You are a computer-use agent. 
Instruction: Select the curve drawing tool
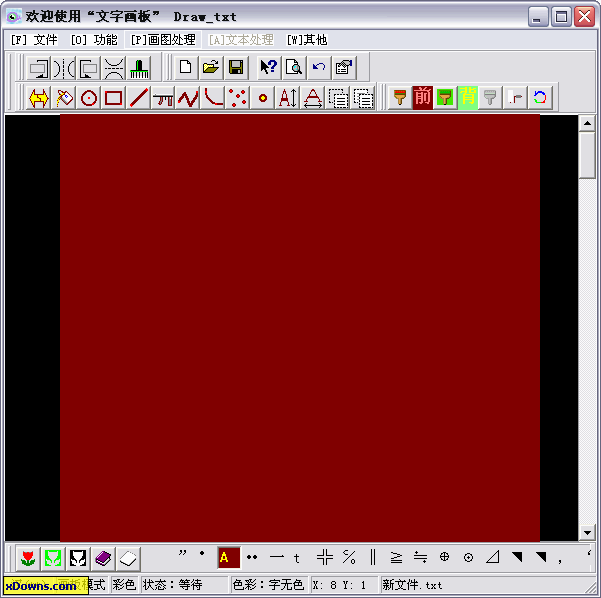213,98
